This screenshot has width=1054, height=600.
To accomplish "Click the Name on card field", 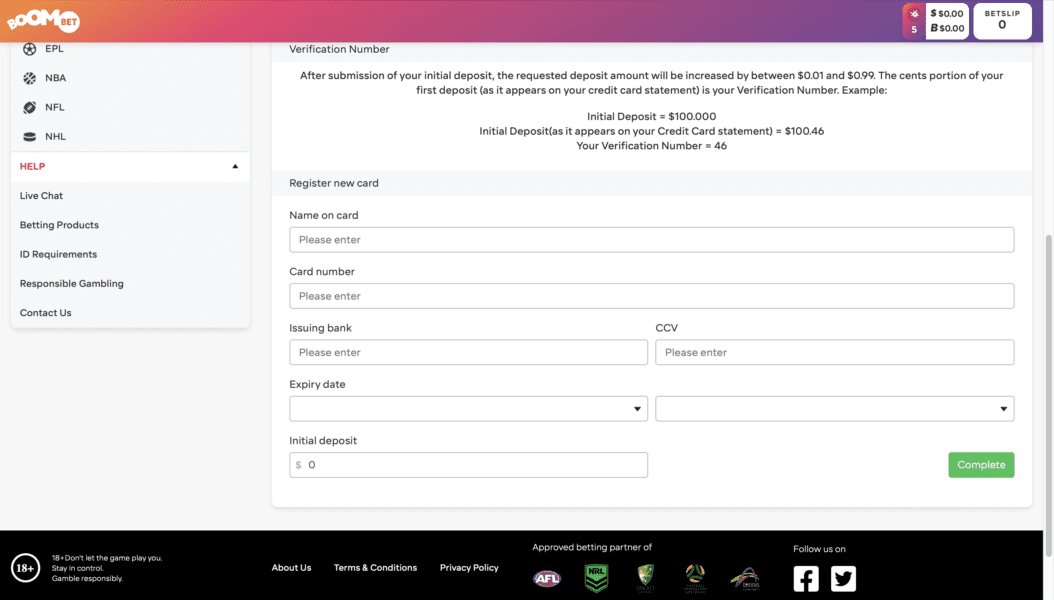I will point(651,239).
